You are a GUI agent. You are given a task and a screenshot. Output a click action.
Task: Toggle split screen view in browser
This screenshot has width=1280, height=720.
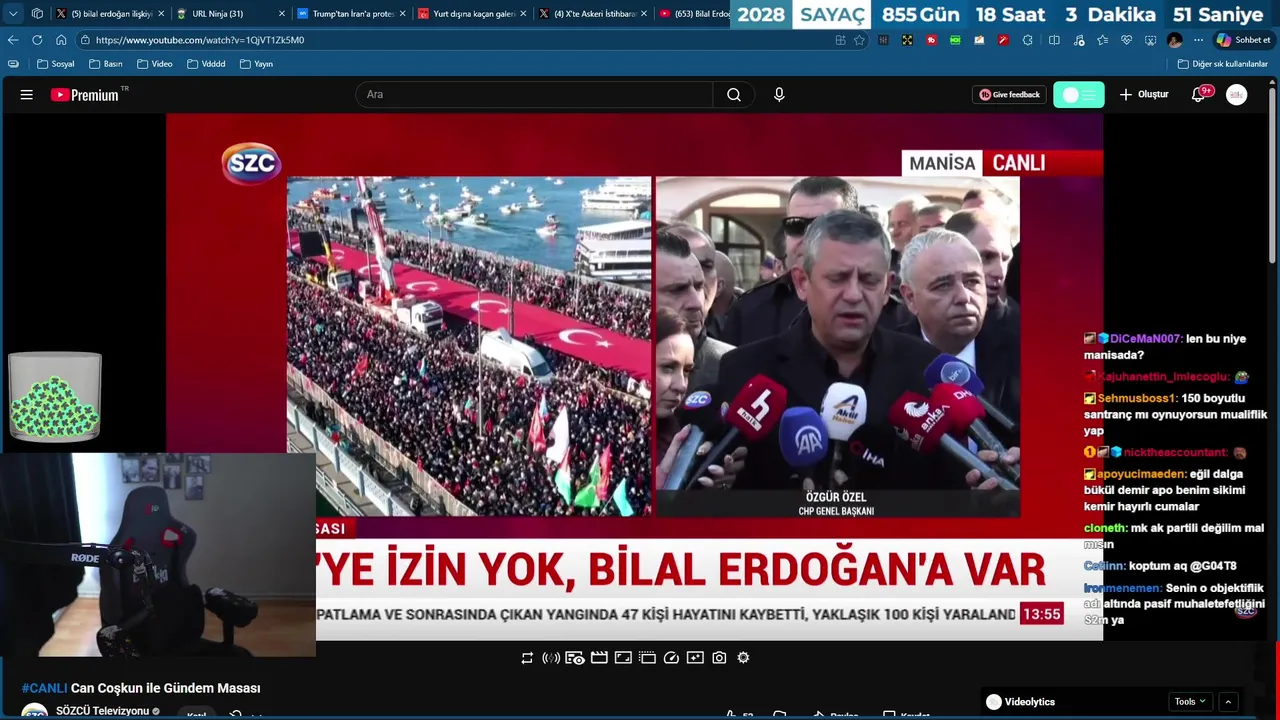pos(1054,40)
